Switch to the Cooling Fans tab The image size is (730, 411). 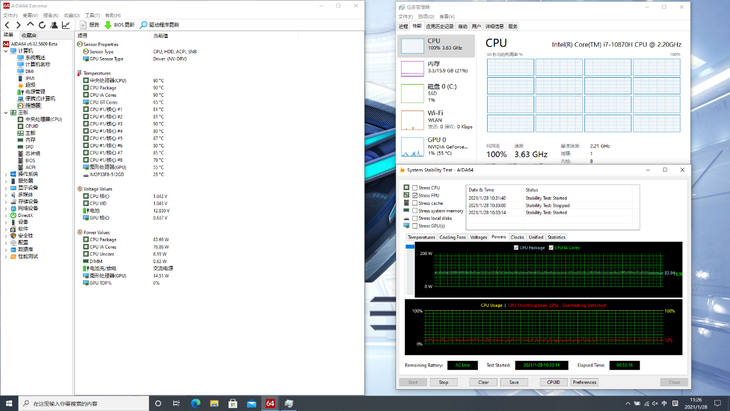[x=453, y=237]
